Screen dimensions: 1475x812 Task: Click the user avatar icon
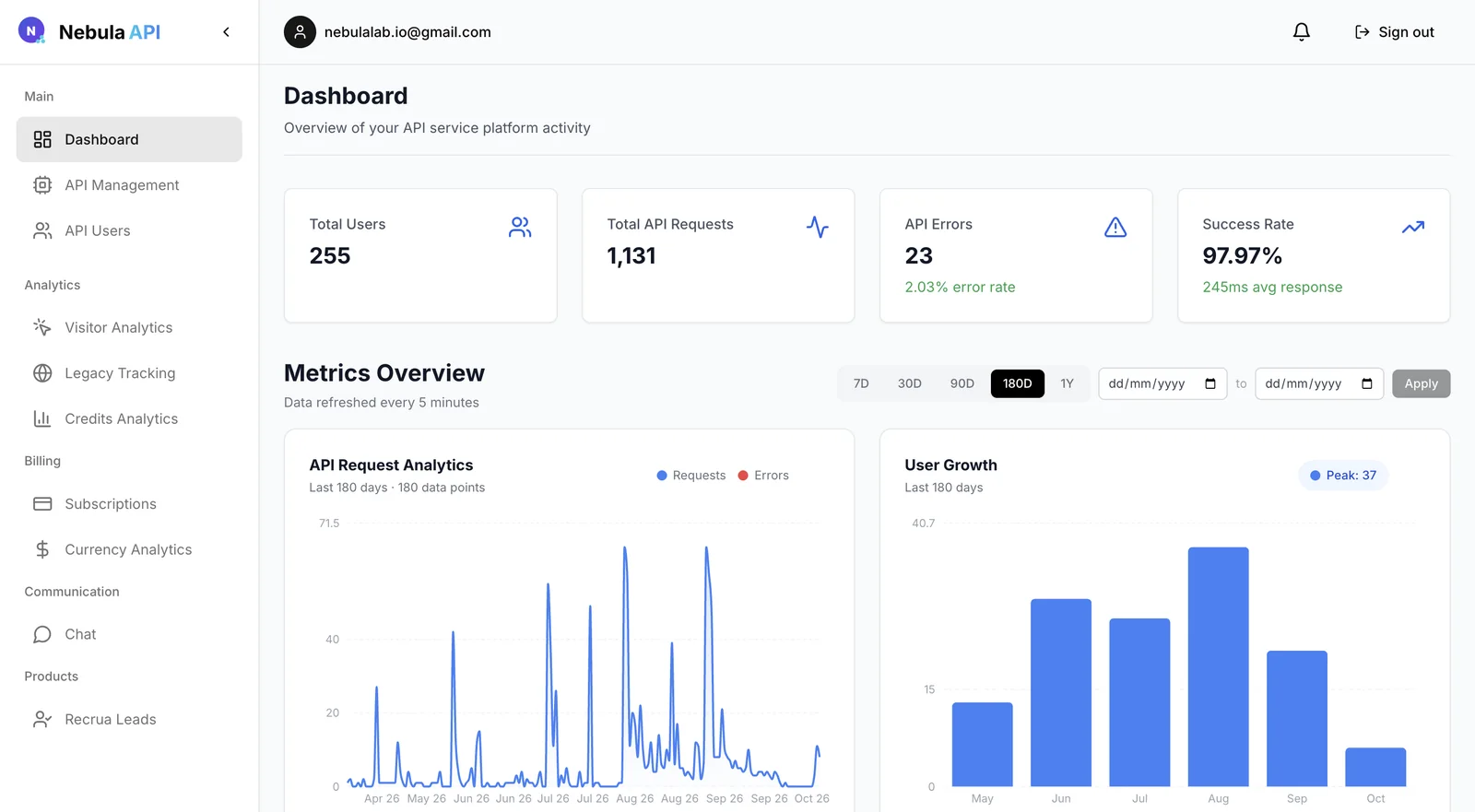coord(300,32)
